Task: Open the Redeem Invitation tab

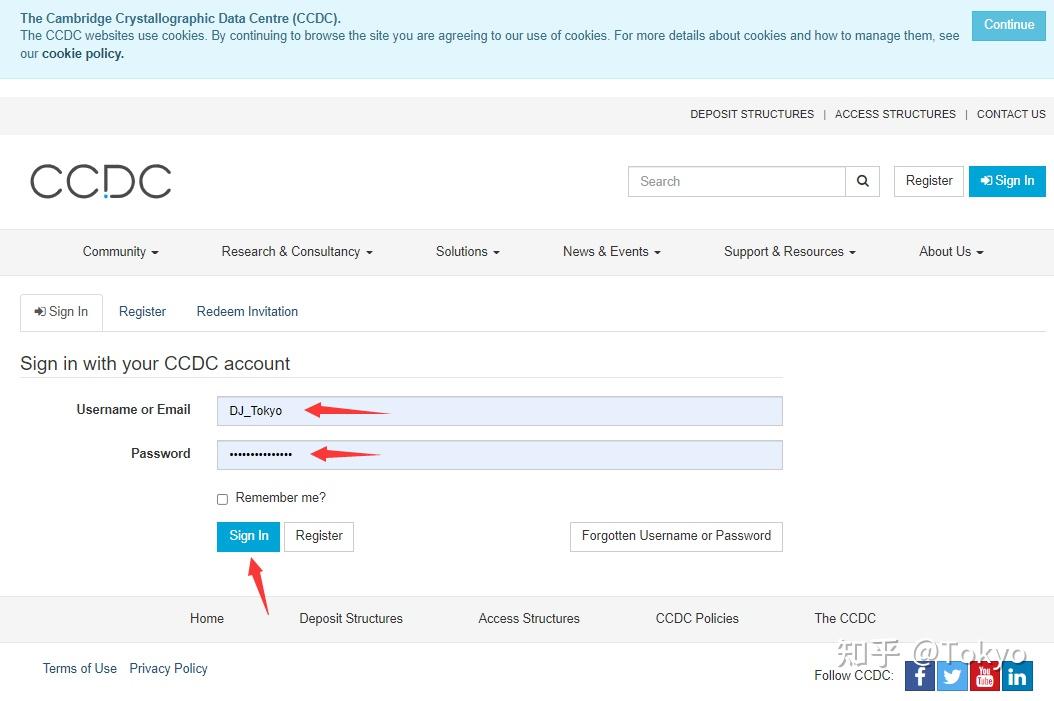Action: point(247,312)
